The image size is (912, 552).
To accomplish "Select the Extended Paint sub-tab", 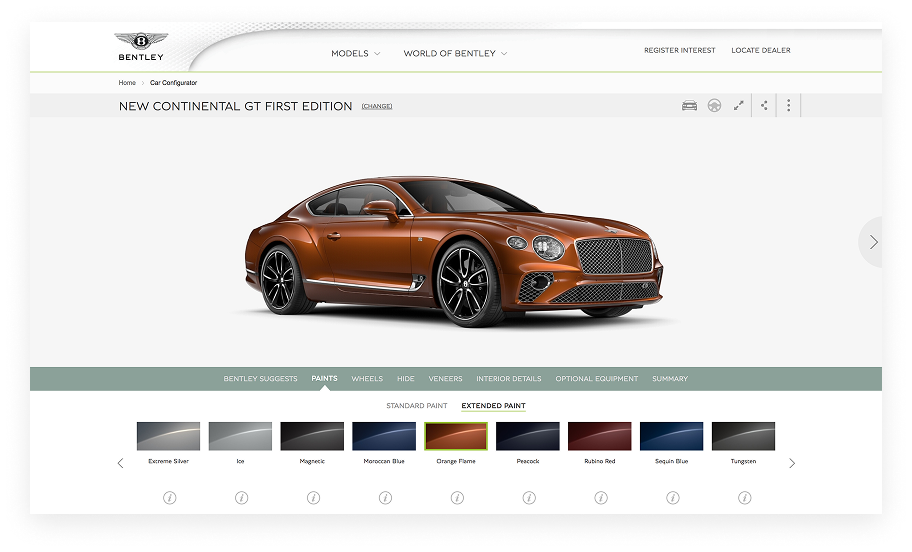I will (493, 405).
